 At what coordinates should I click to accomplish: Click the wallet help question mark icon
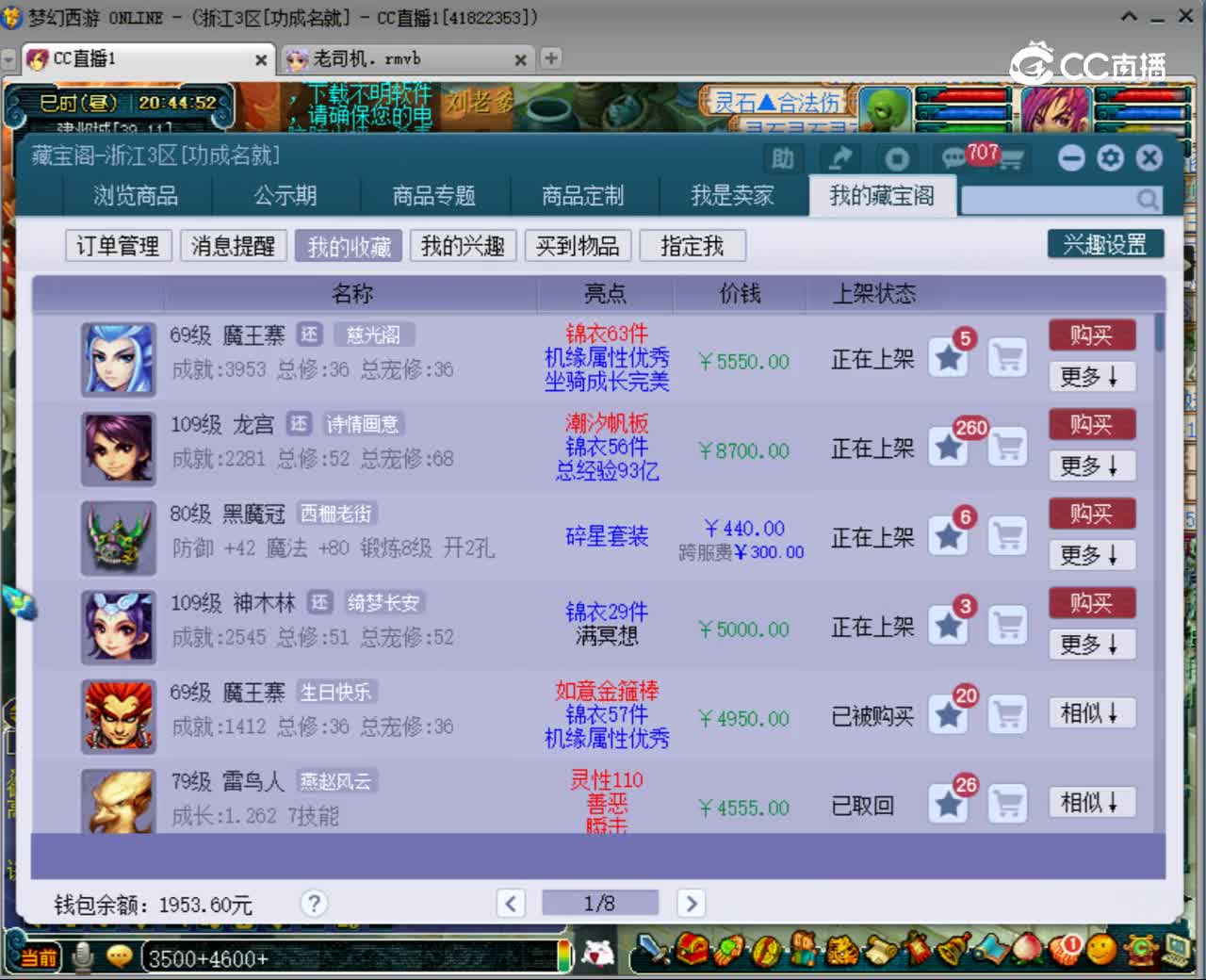pos(314,904)
